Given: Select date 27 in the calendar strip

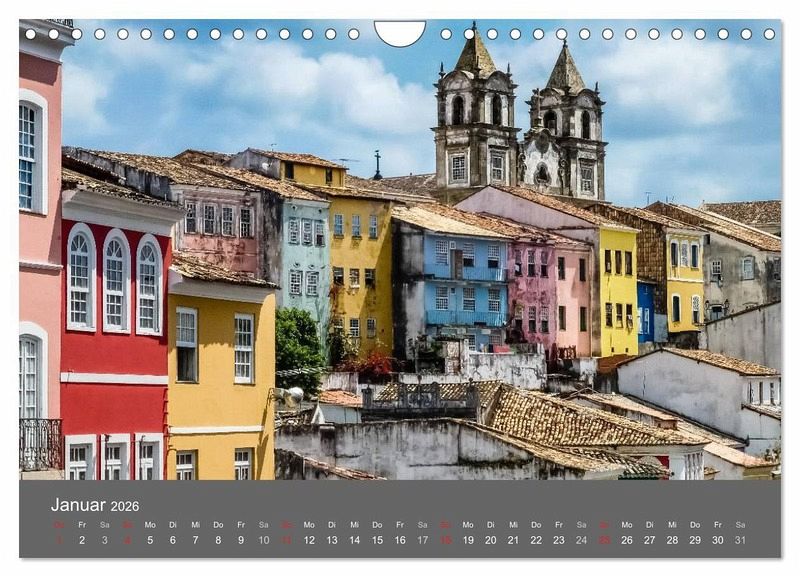Looking at the screenshot, I should (x=649, y=540).
